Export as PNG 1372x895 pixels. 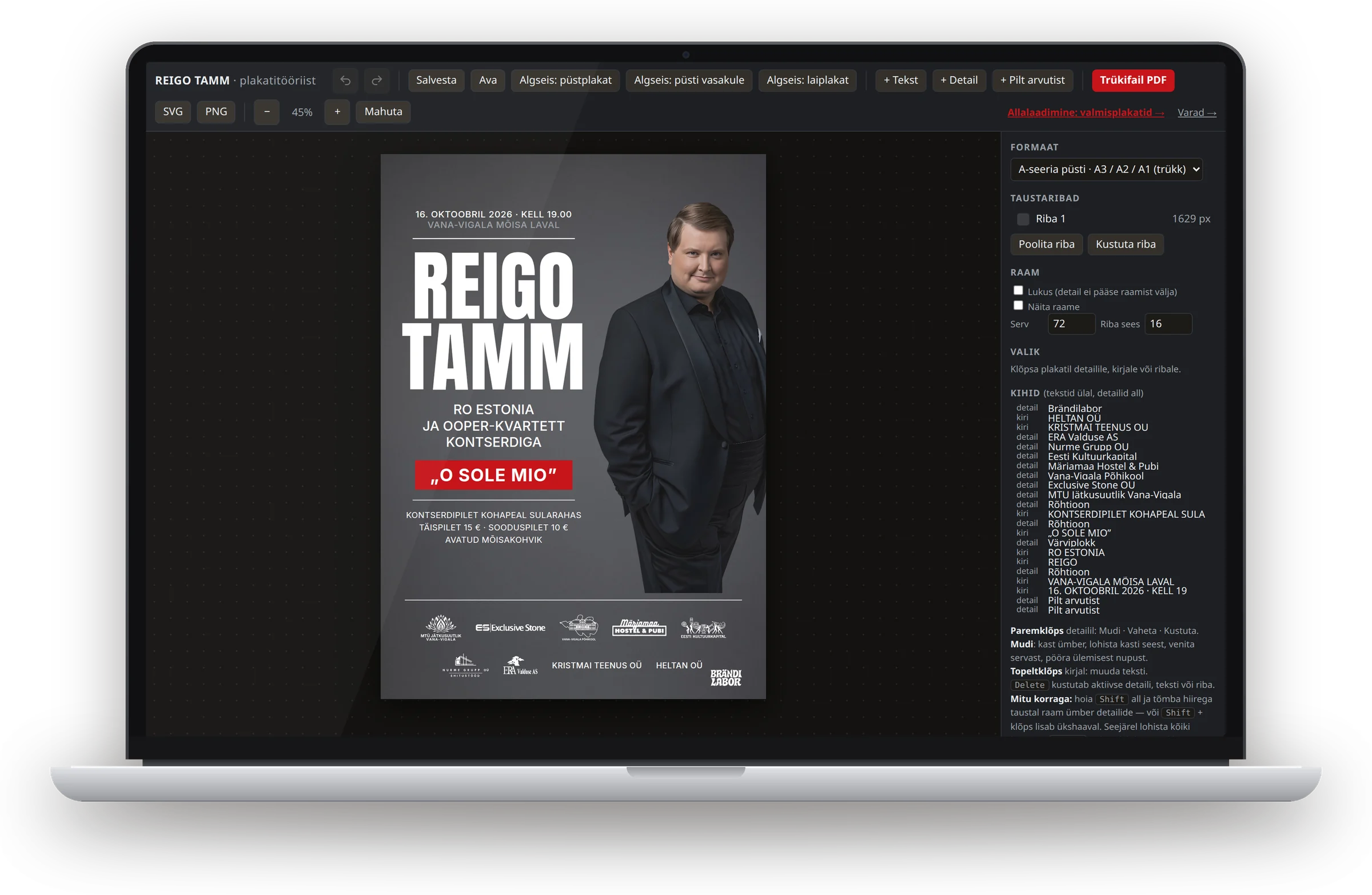(x=216, y=112)
